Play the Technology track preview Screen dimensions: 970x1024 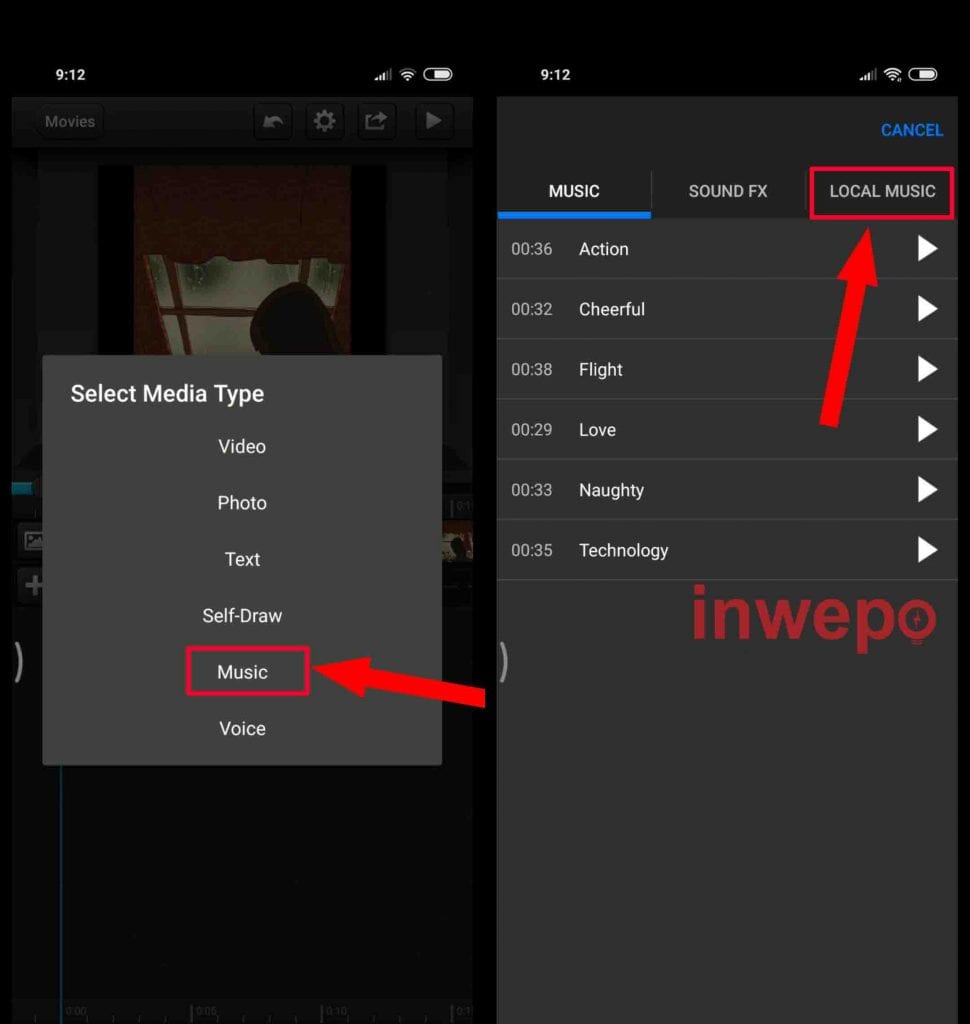(927, 550)
